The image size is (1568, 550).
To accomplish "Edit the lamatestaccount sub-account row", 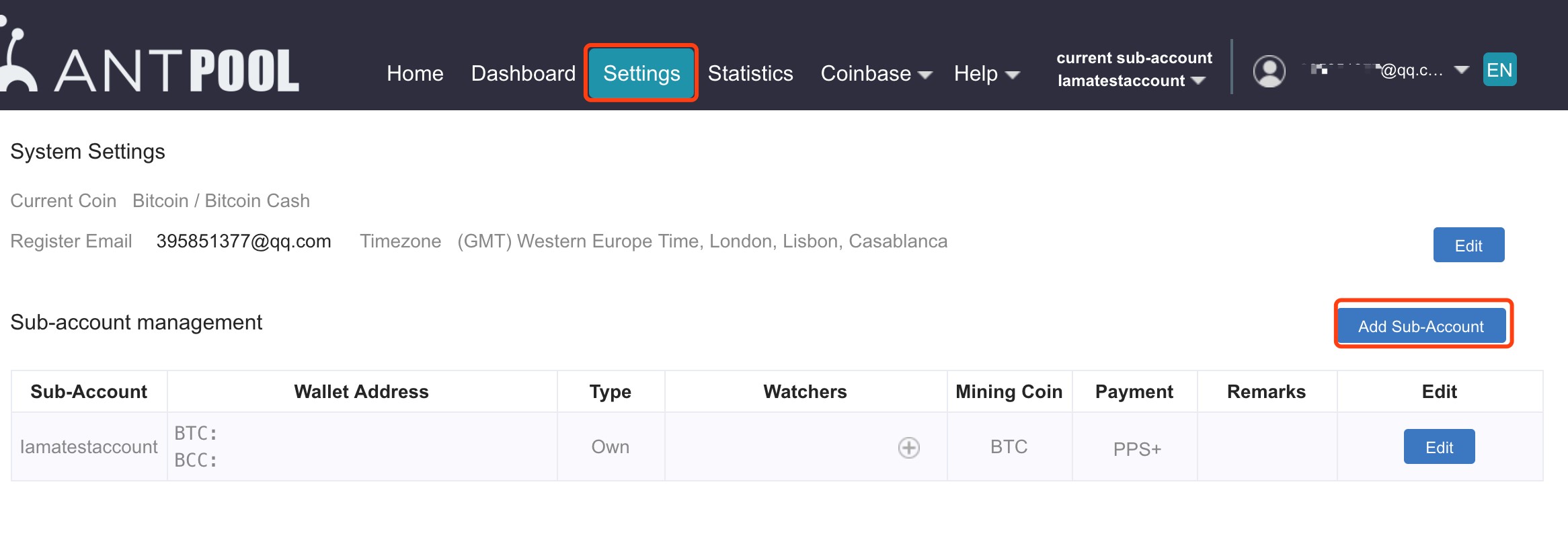I will (x=1439, y=447).
